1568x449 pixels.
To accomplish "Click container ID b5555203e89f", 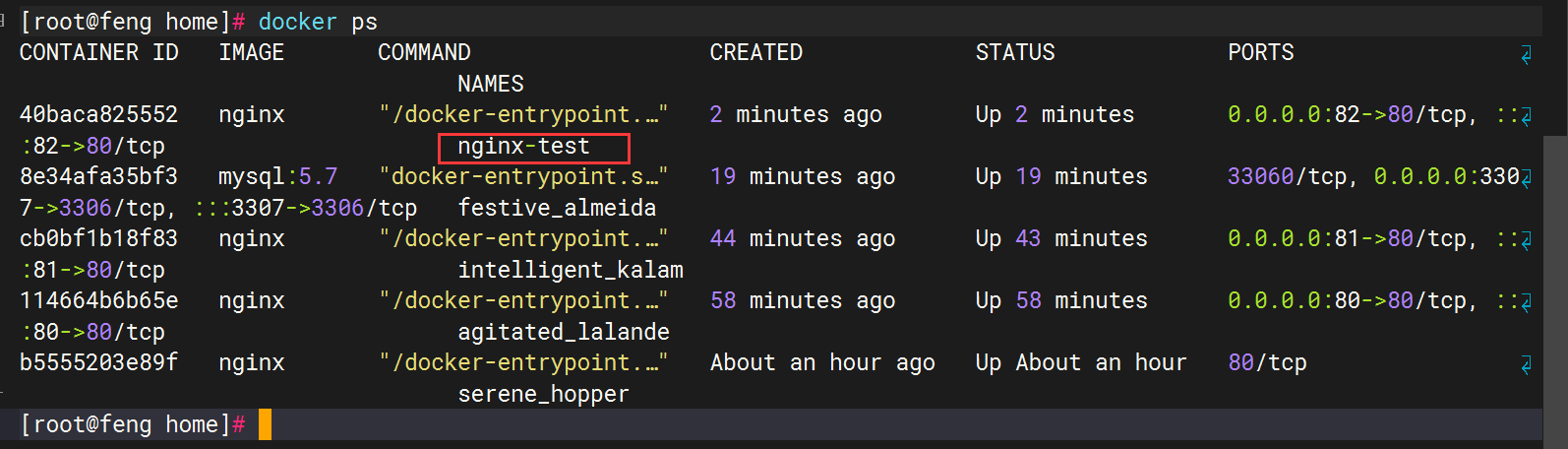I will (98, 363).
